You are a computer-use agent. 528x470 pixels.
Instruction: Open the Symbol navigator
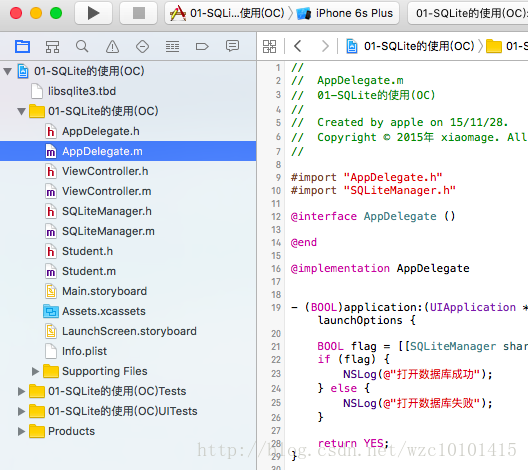pyautogui.click(x=53, y=46)
